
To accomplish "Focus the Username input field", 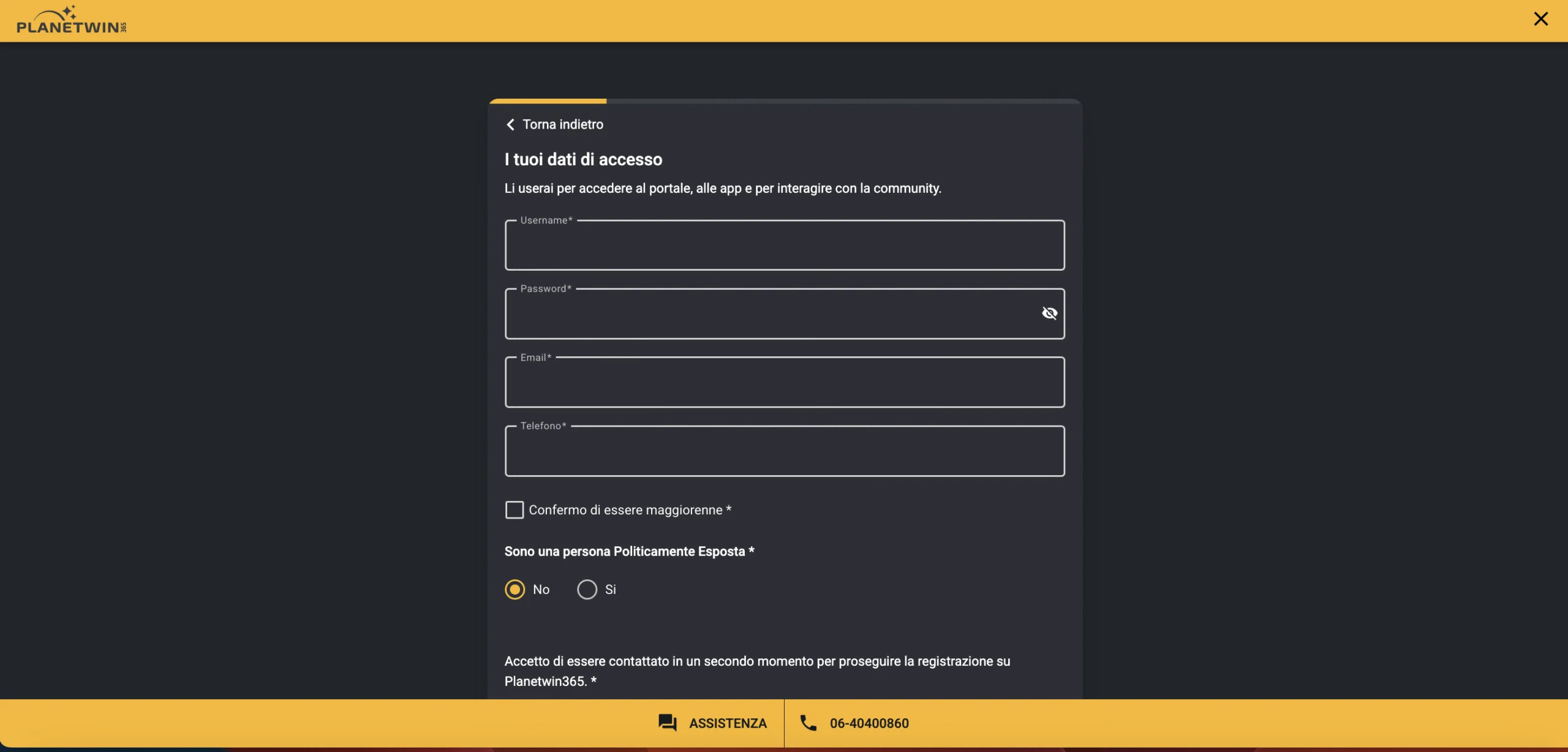I will pos(784,246).
